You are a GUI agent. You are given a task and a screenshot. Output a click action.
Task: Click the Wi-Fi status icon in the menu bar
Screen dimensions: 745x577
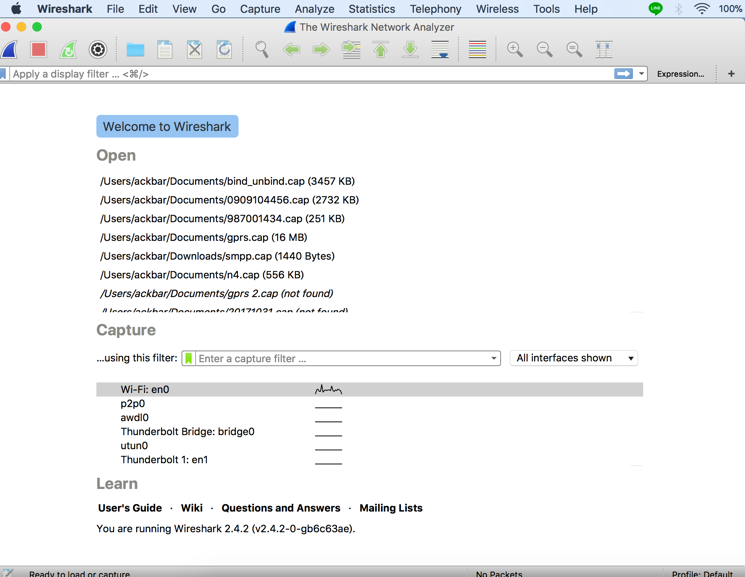[701, 9]
